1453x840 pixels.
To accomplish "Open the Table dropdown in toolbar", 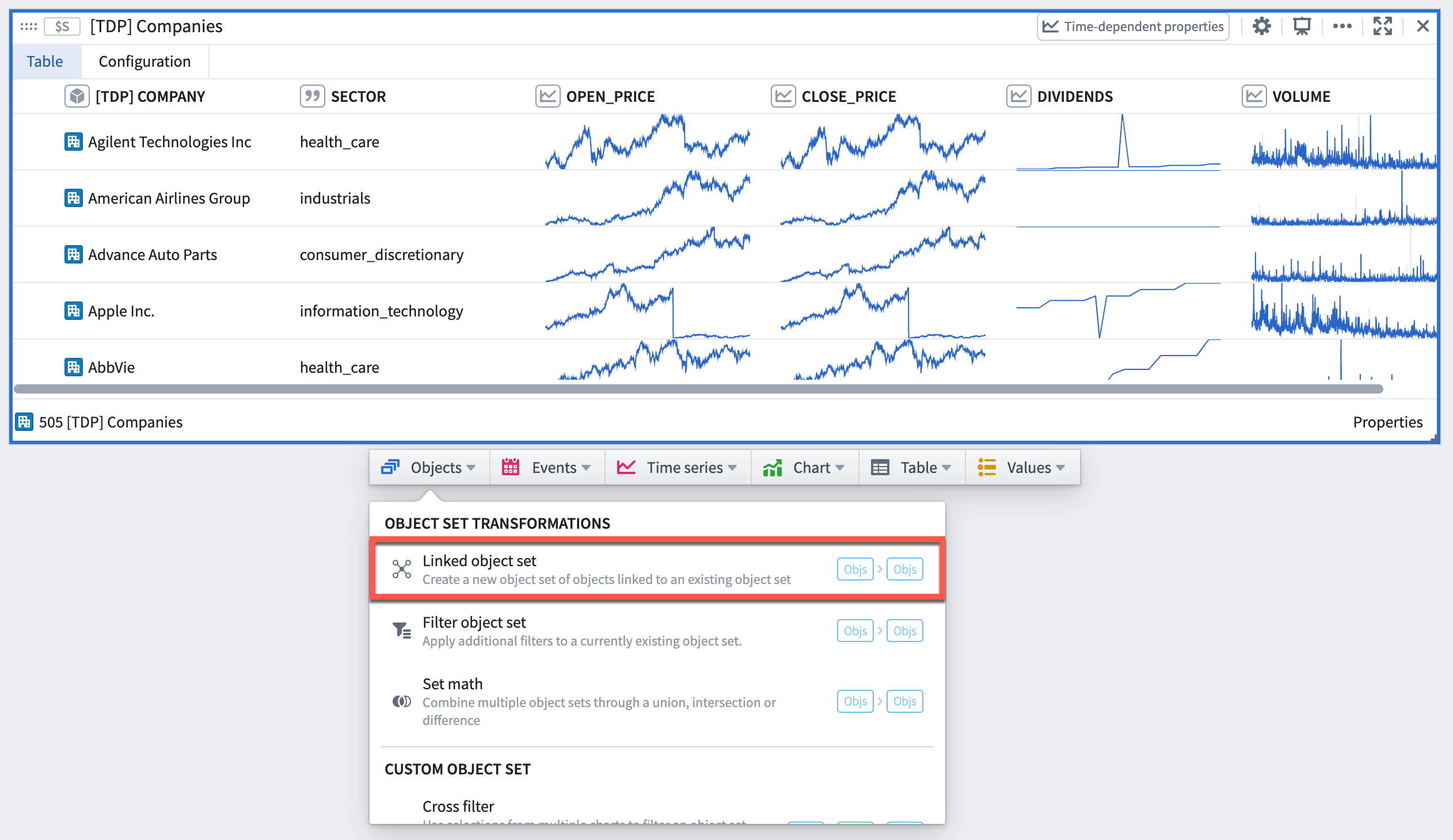I will (912, 467).
